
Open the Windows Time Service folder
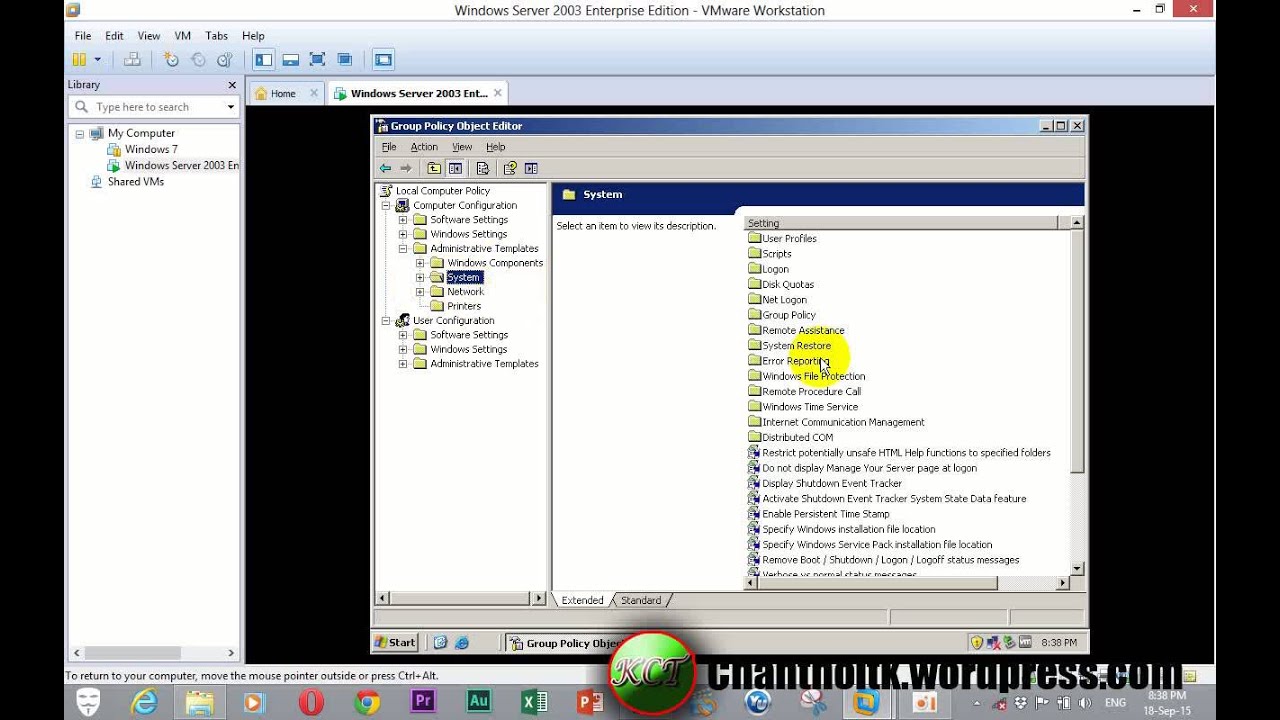810,407
